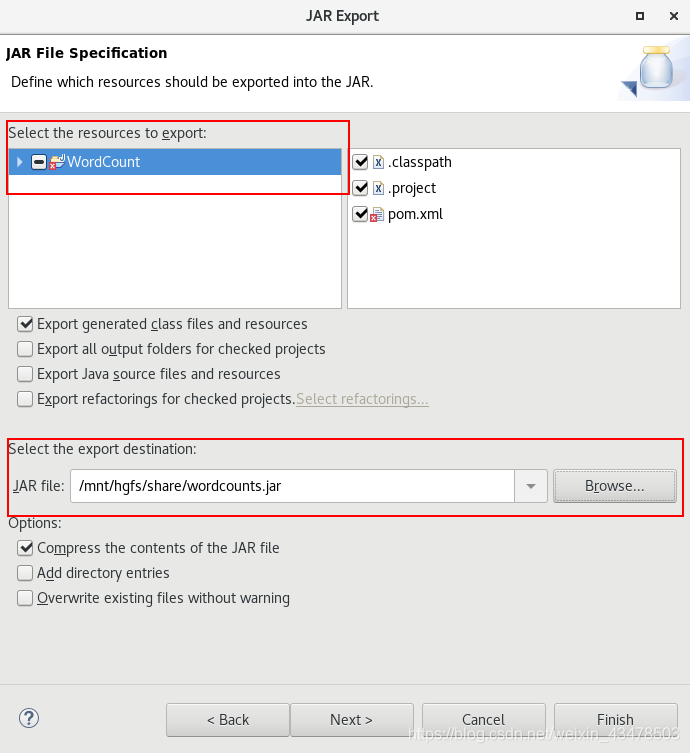Click the JAR jar-image icon in header
The height and width of the screenshot is (753, 690).
[656, 68]
